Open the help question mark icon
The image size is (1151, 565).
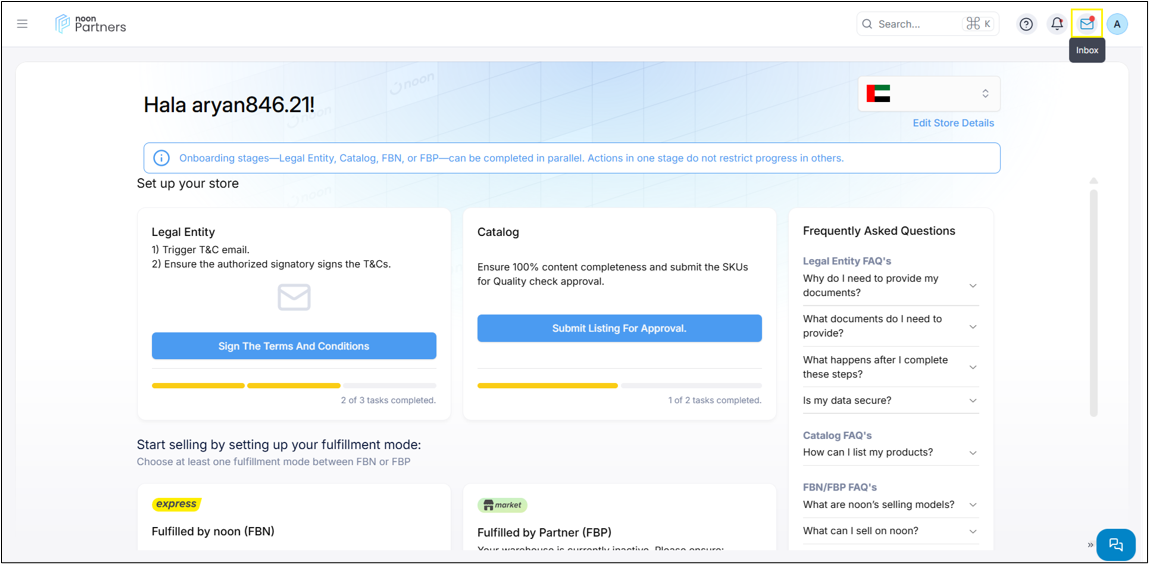[1026, 24]
